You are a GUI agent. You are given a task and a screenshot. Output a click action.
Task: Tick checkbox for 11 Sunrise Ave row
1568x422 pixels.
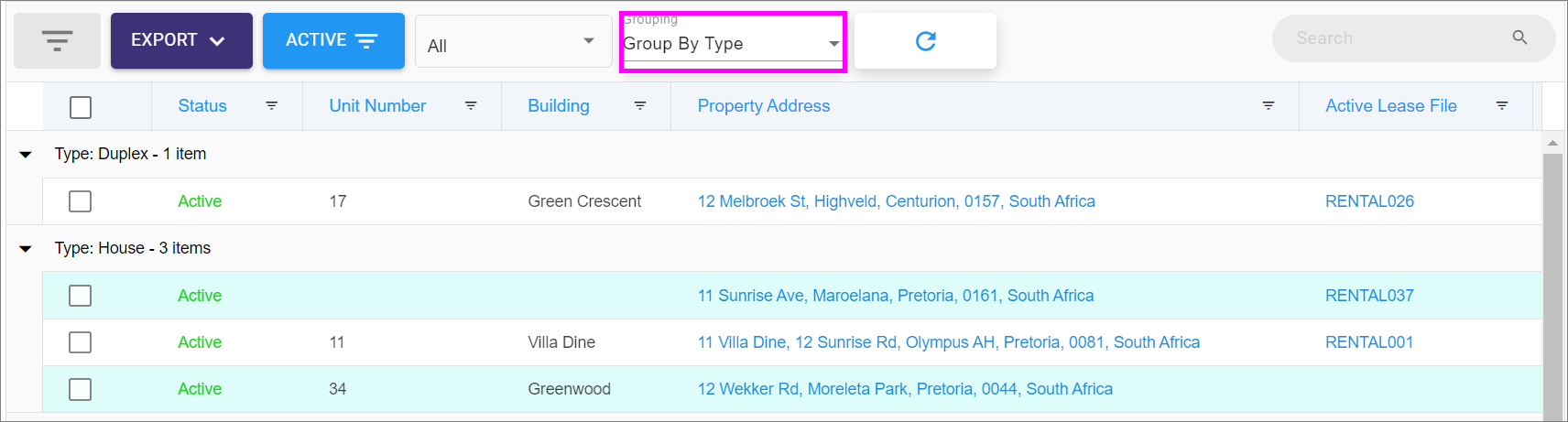pos(81,296)
